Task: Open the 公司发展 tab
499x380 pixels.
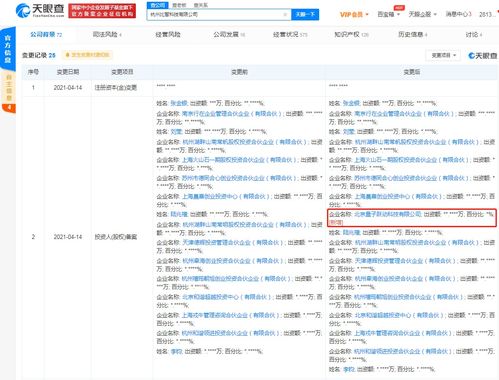Action: pos(229,34)
